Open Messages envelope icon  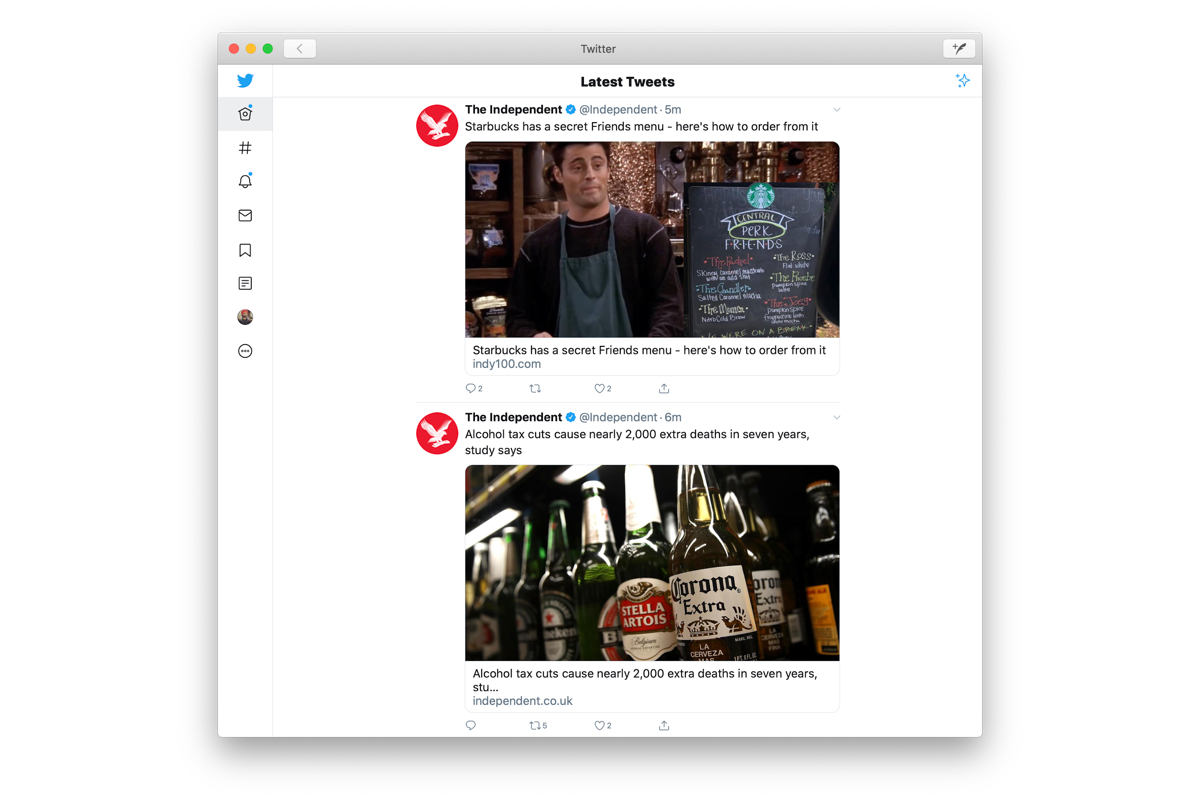tap(245, 215)
